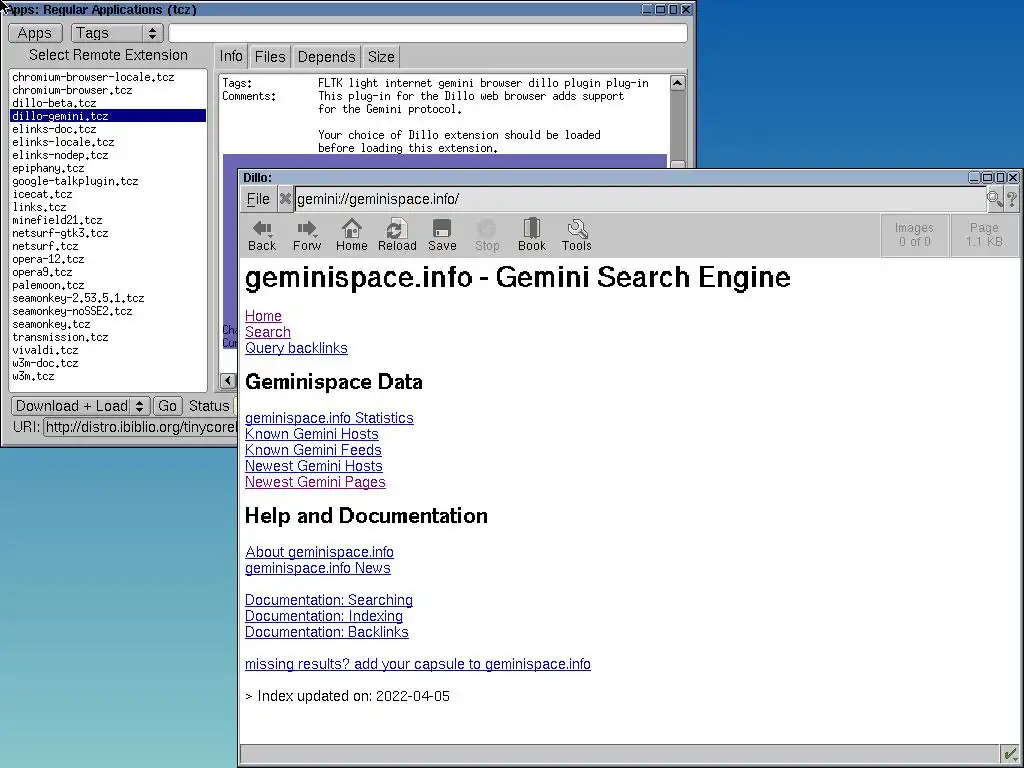Follow the Search link
This screenshot has width=1024, height=768.
[x=268, y=332]
